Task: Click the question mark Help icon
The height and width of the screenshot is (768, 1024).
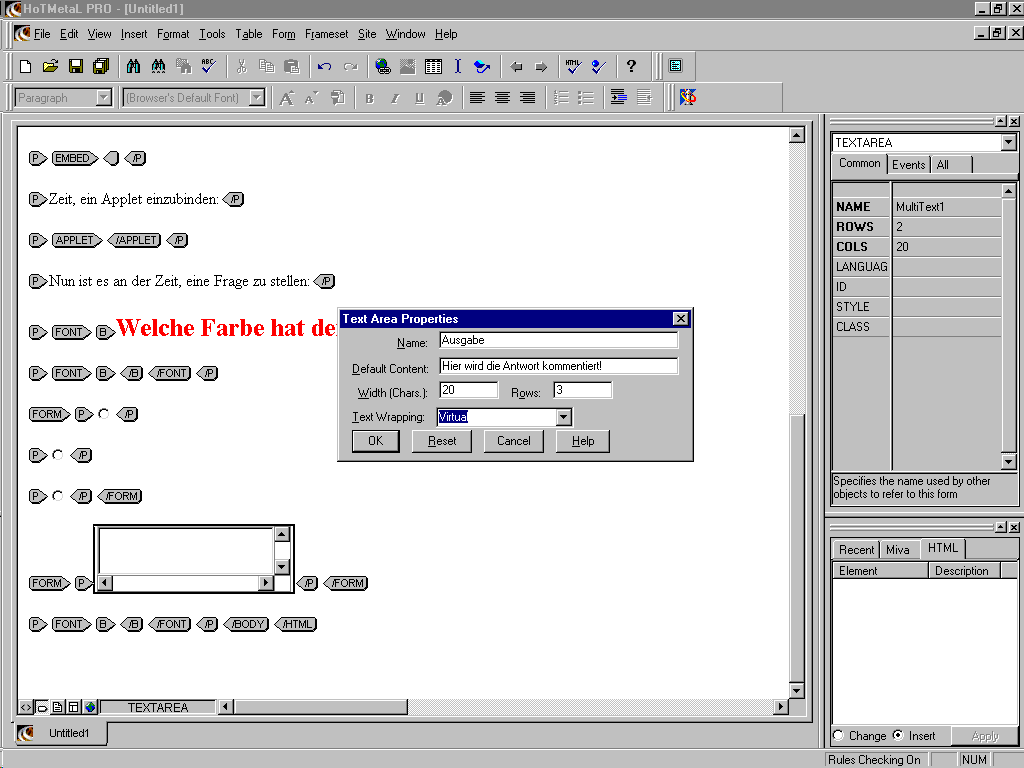Action: pyautogui.click(x=631, y=67)
